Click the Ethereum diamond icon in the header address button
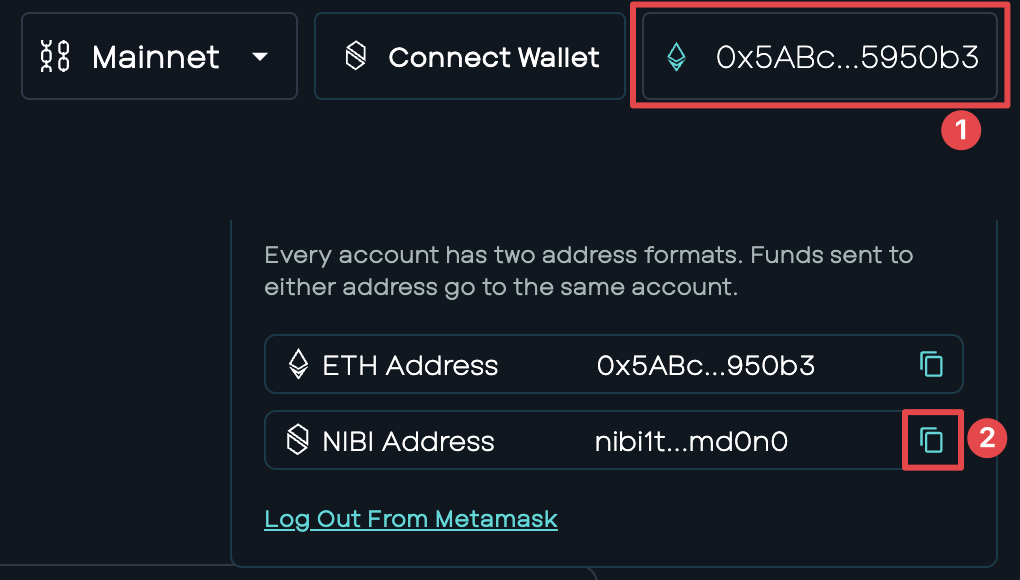Viewport: 1020px width, 580px height. pos(677,57)
